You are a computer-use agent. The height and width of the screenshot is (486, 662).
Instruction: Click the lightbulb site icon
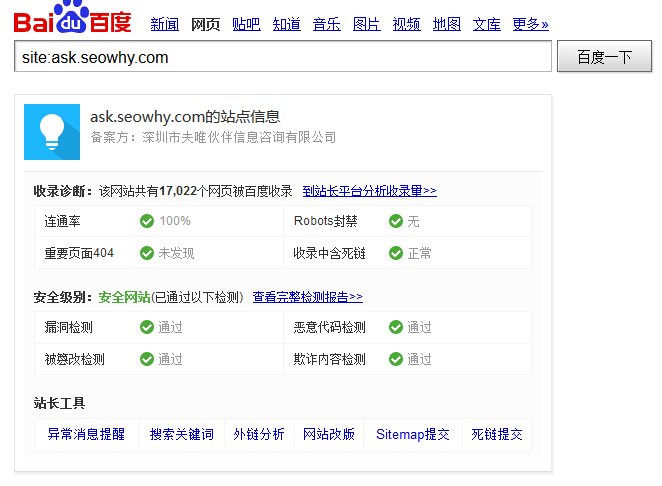(x=51, y=132)
